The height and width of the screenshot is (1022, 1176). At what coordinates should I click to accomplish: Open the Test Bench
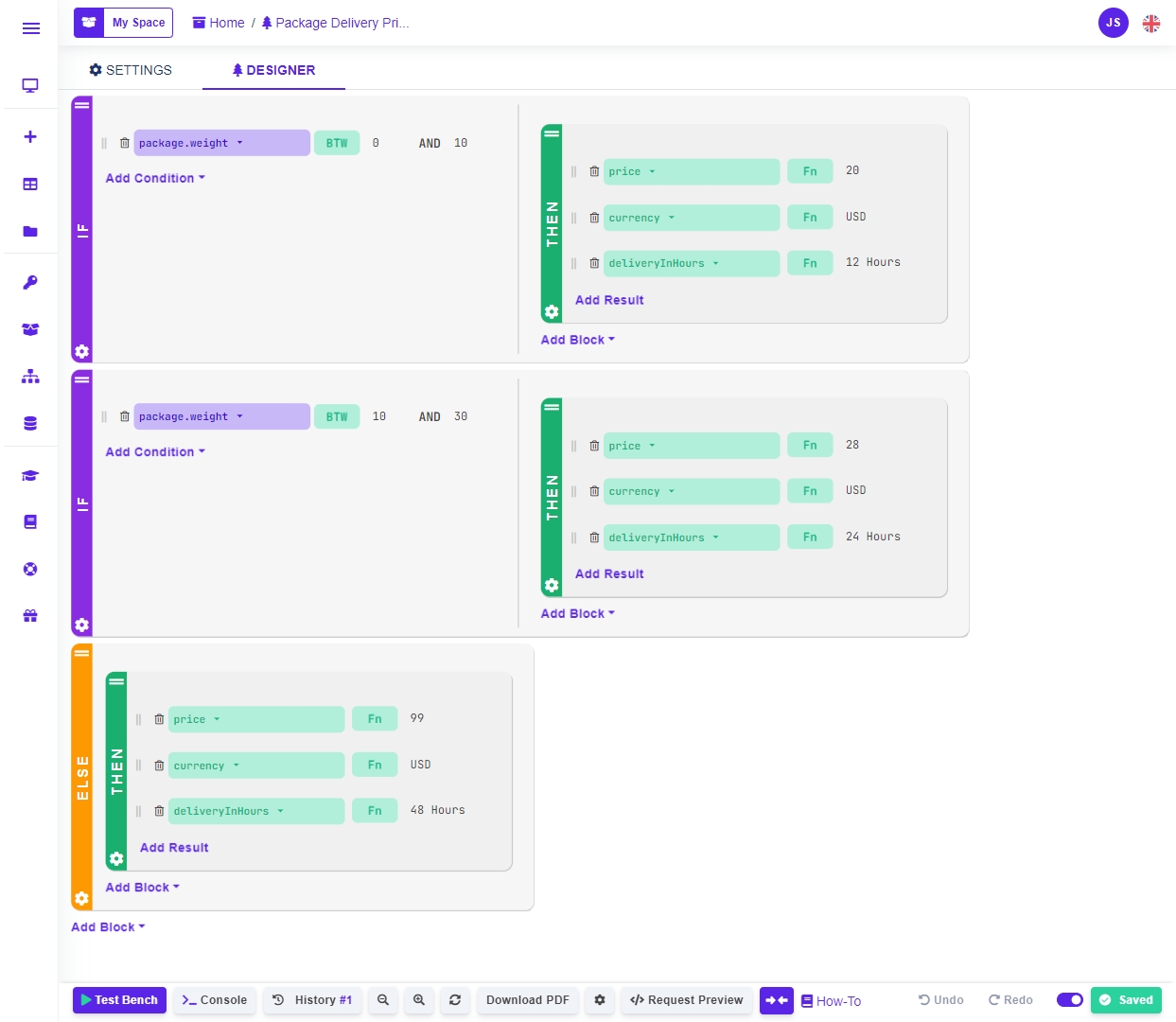coord(119,1000)
